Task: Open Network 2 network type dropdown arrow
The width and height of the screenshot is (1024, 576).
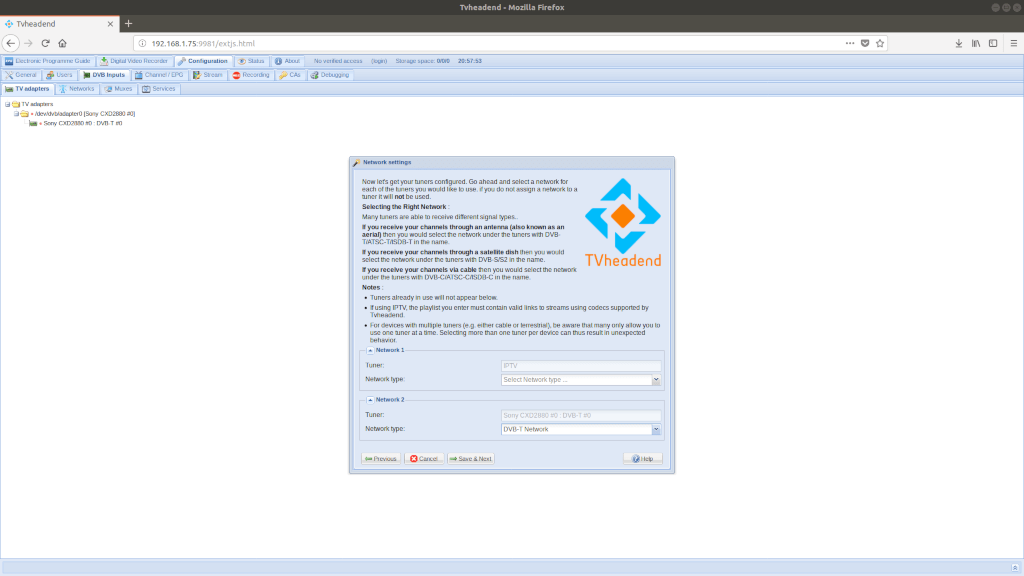Action: tap(656, 429)
